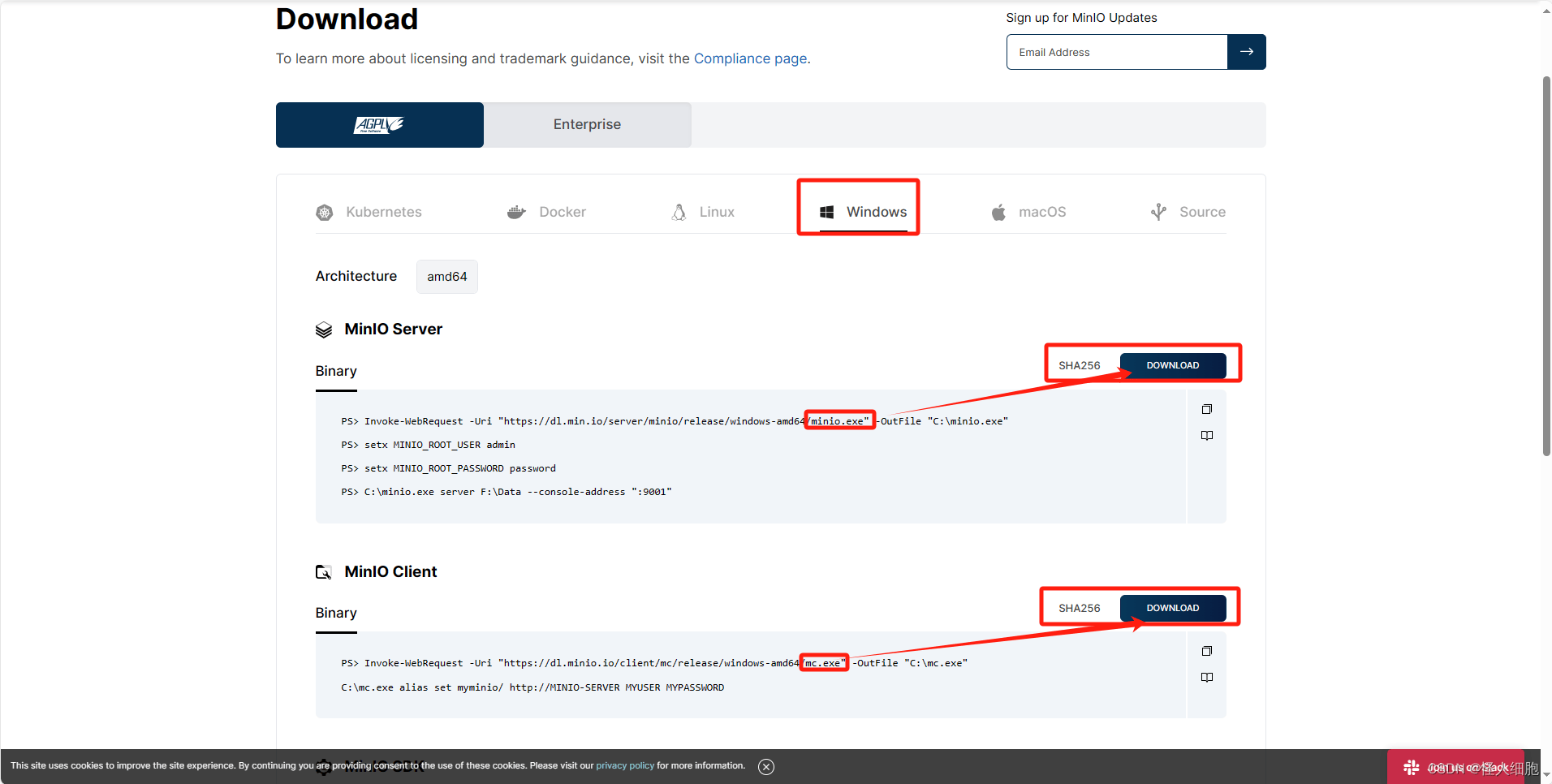Copy the MinIO Client commands
The height and width of the screenshot is (784, 1552).
coord(1207,651)
